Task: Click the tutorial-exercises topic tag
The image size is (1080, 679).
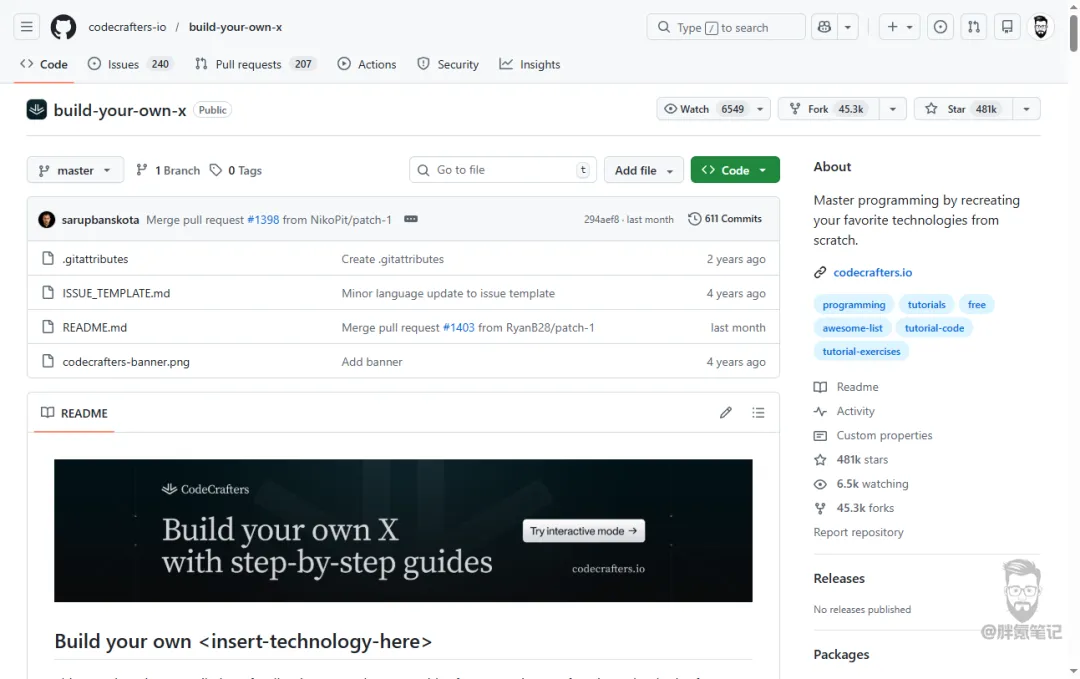Action: pos(861,351)
